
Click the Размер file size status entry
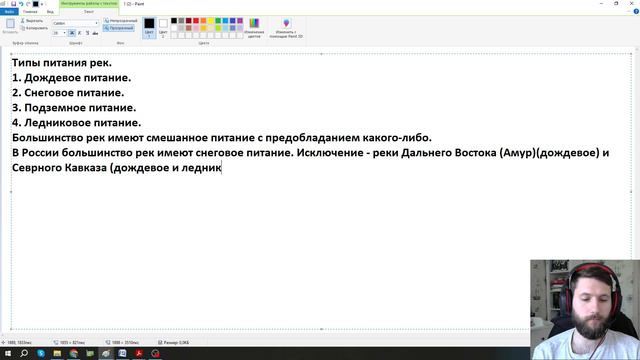pyautogui.click(x=173, y=342)
